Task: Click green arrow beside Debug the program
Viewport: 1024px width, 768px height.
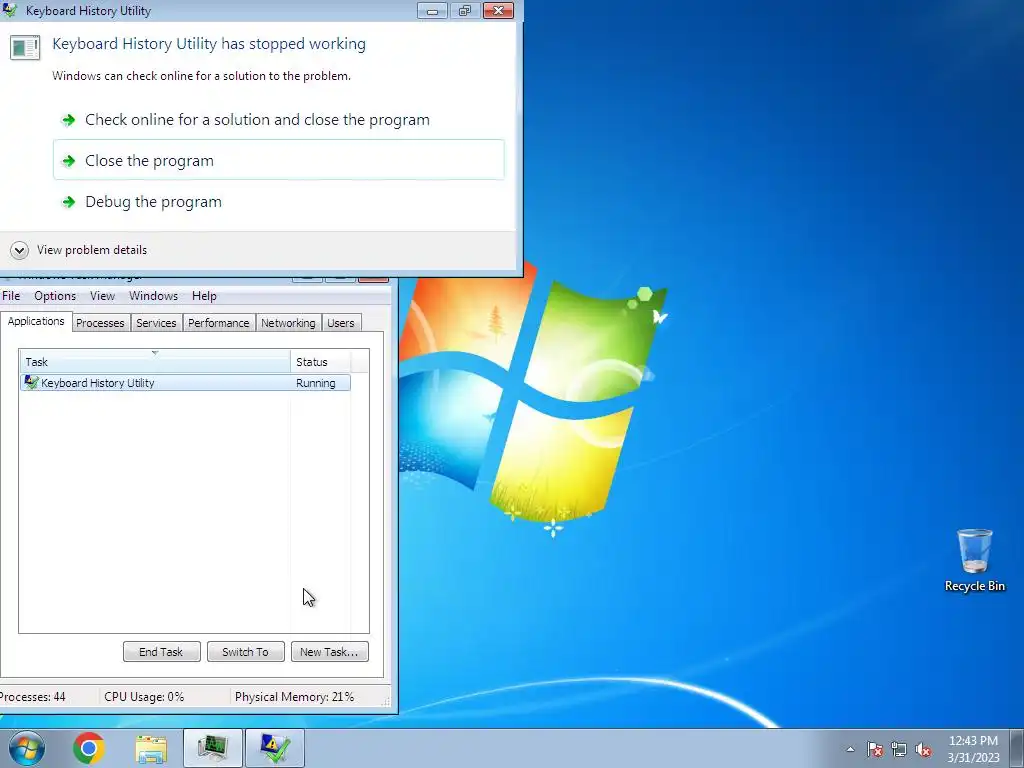Action: [68, 202]
